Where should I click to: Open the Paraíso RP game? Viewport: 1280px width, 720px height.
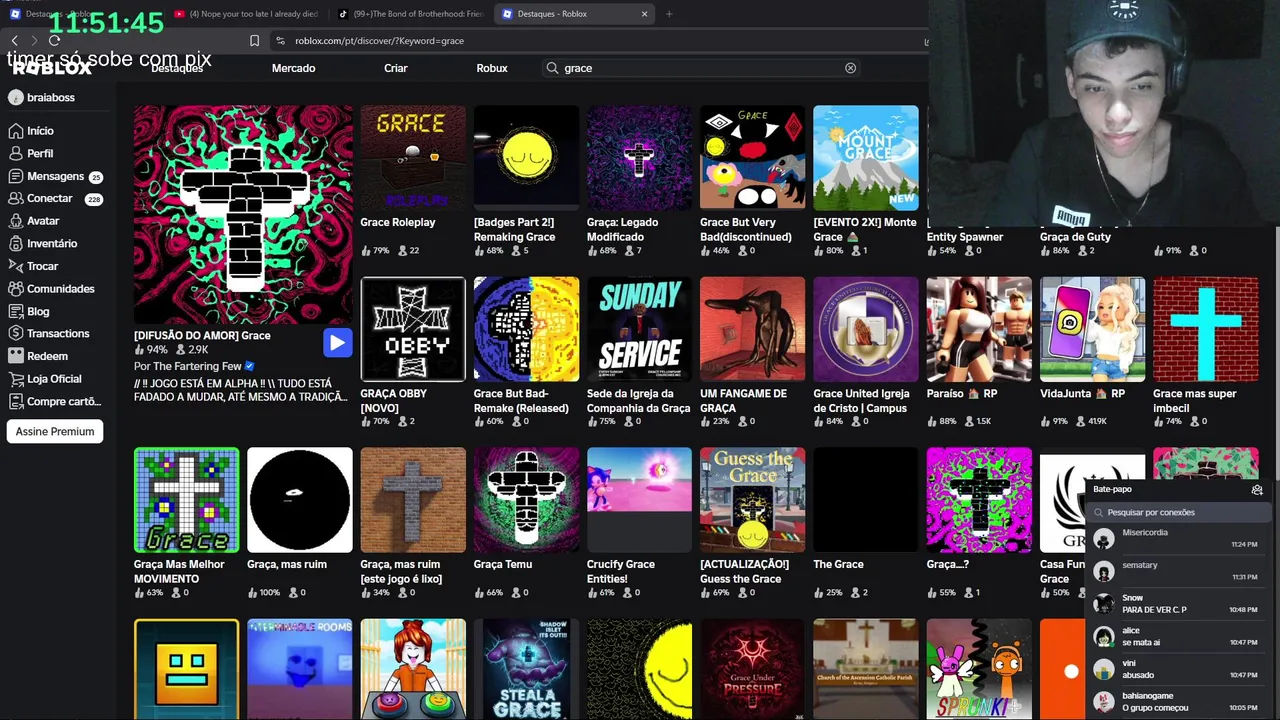click(979, 329)
